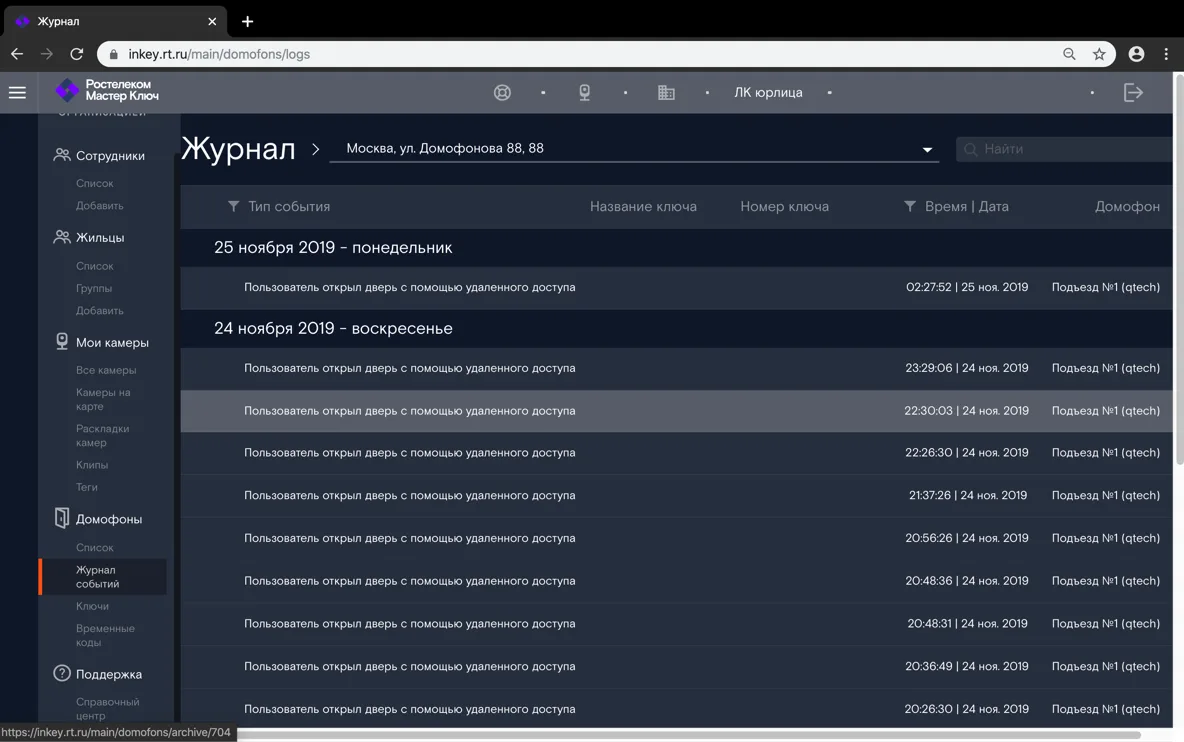Select the event at 20:48:36
This screenshot has width=1184, height=742.
tap(677, 581)
